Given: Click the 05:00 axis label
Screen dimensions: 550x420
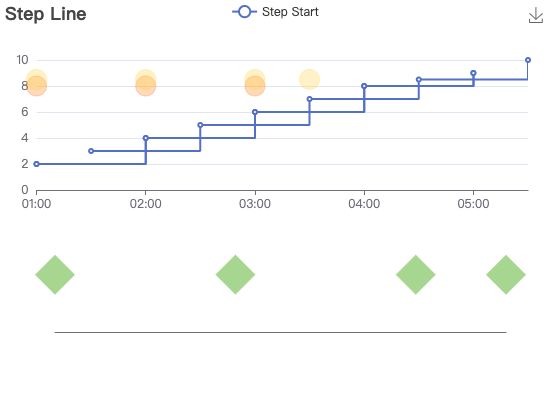Looking at the screenshot, I should click(473, 204).
